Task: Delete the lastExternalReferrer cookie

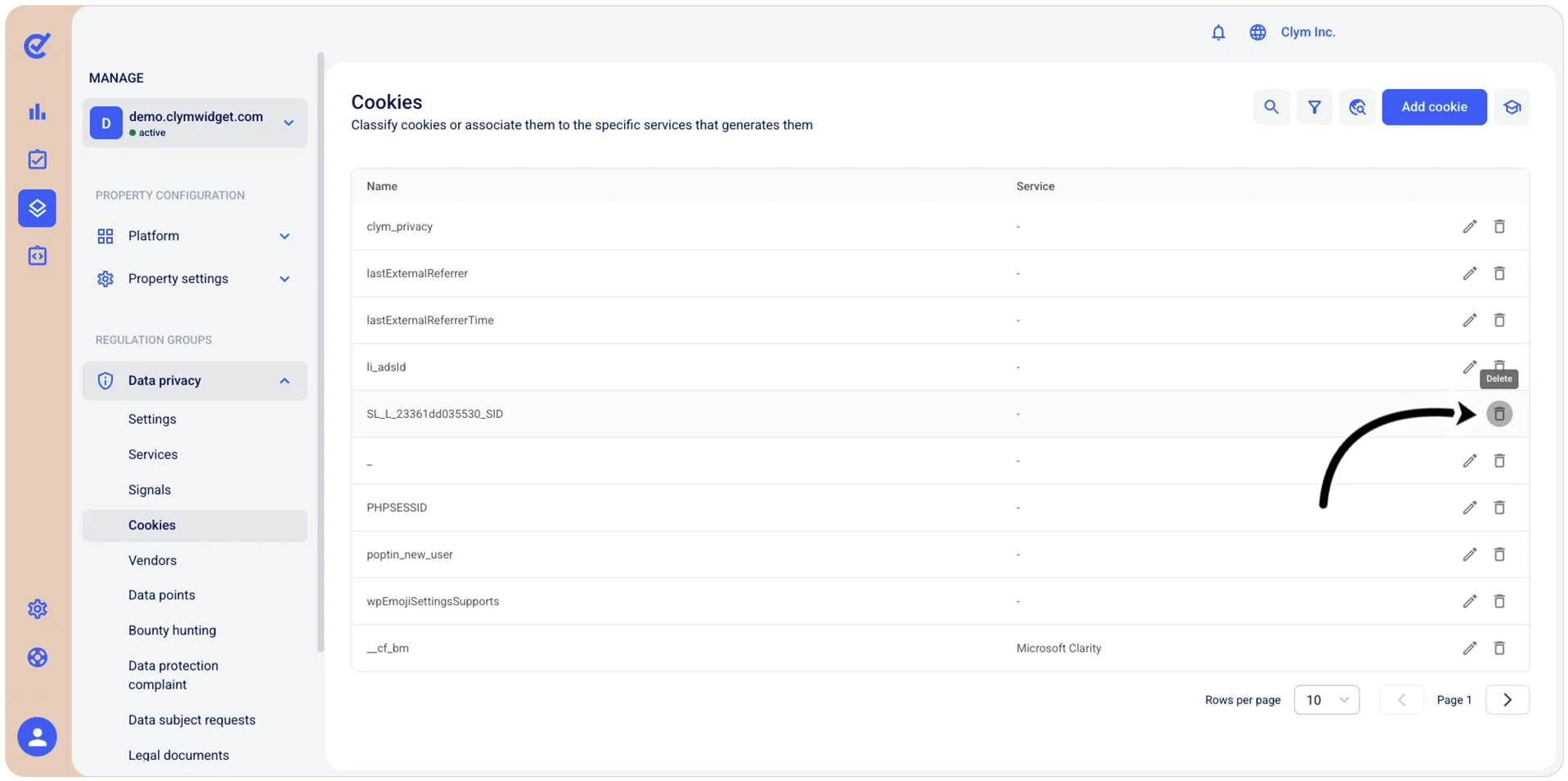Action: click(1498, 273)
